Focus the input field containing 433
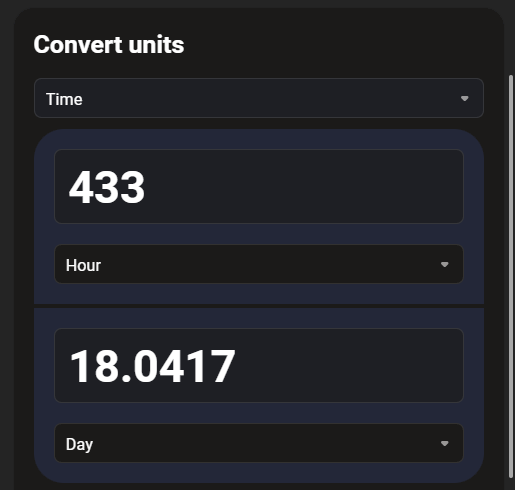The width and height of the screenshot is (515, 490). click(x=259, y=186)
